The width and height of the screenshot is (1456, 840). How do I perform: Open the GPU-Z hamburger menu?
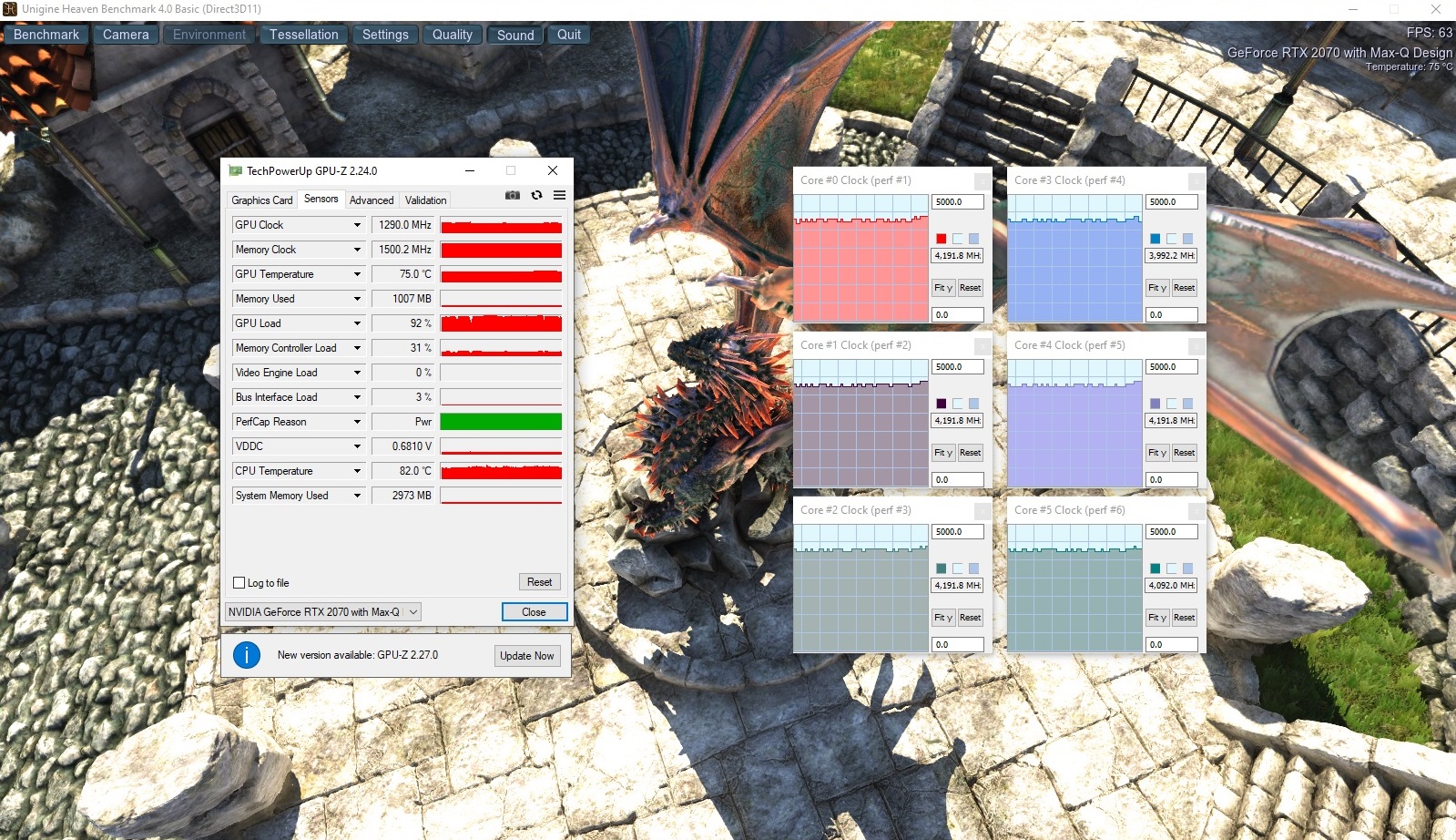[559, 195]
